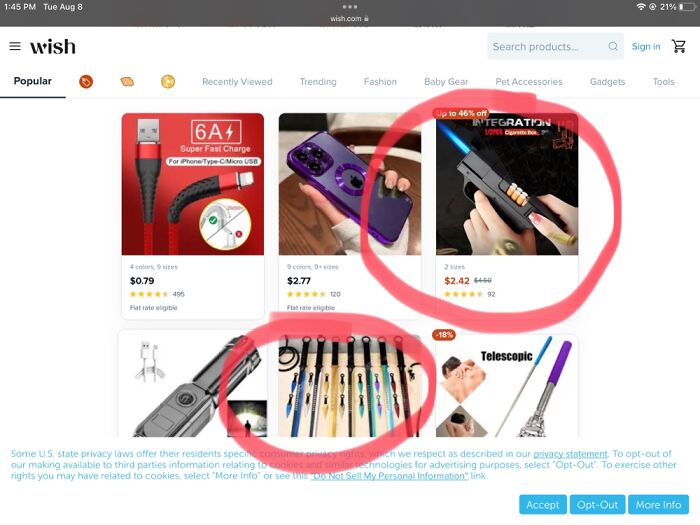Select the yellow coin rewards icon
Image resolution: width=700 pixels, height=525 pixels.
pos(168,82)
